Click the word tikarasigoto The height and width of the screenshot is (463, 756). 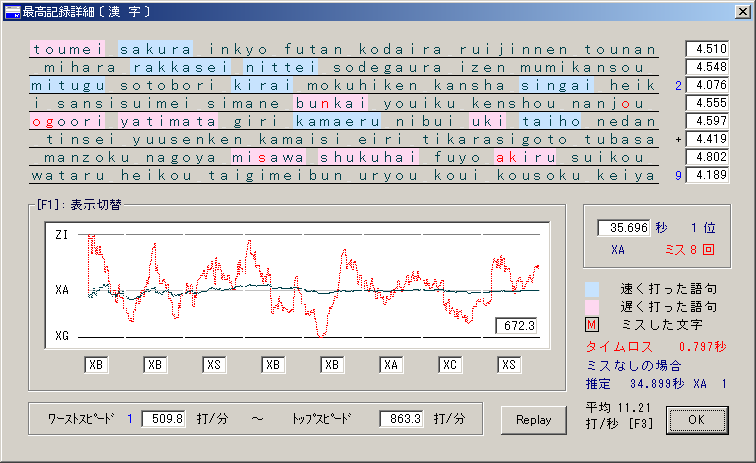click(x=495, y=139)
